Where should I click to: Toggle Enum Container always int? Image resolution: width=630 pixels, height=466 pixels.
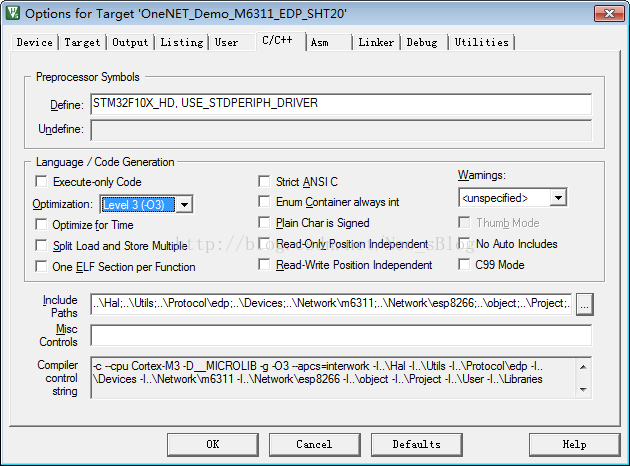264,201
